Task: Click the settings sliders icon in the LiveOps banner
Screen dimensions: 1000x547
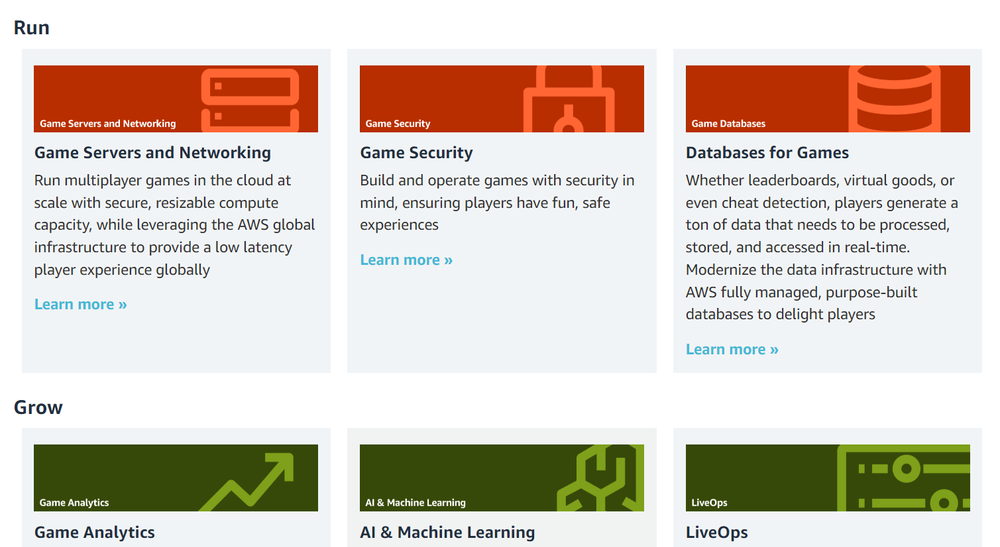Action: click(x=903, y=478)
